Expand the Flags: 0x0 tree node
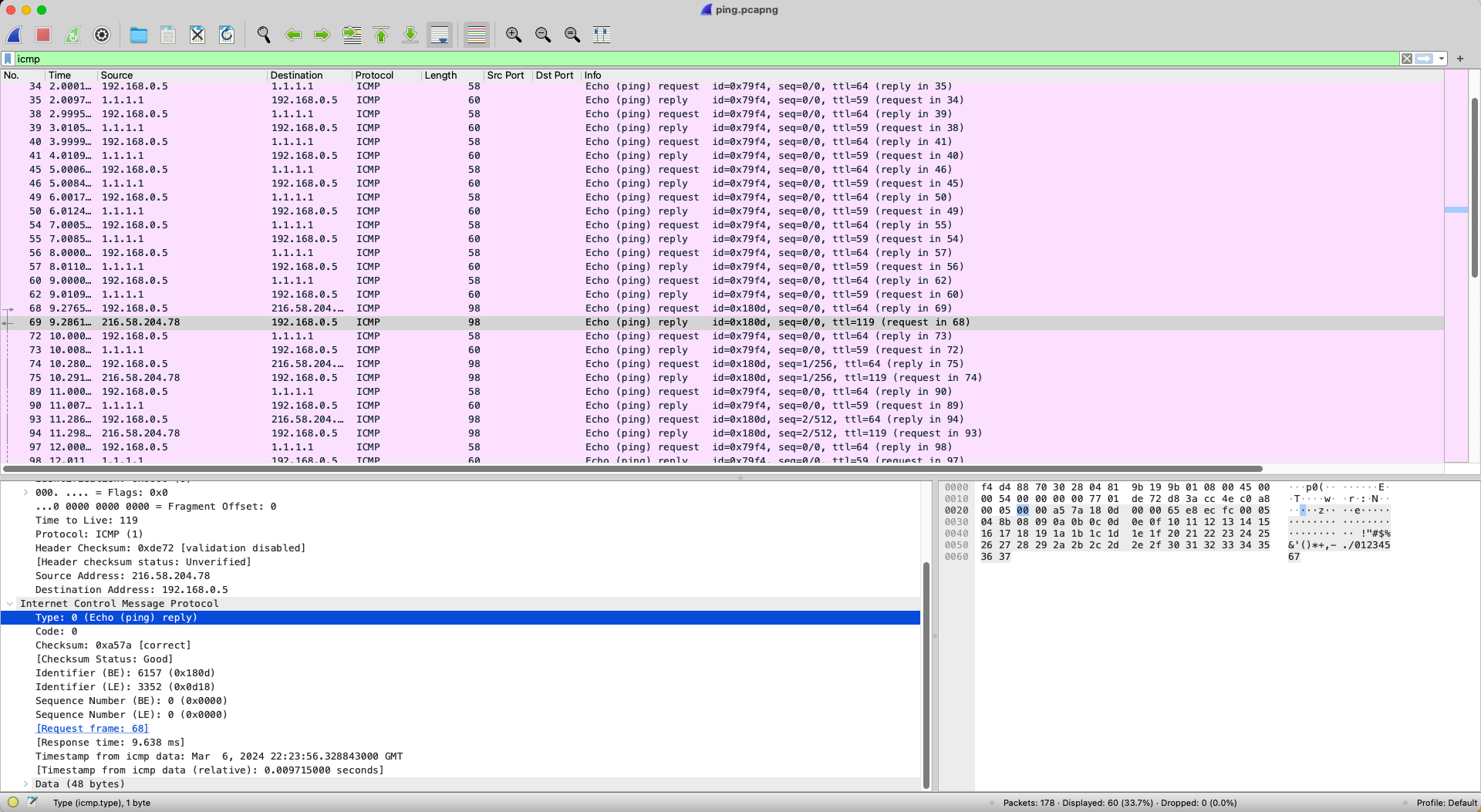The image size is (1481, 812). pyautogui.click(x=25, y=492)
